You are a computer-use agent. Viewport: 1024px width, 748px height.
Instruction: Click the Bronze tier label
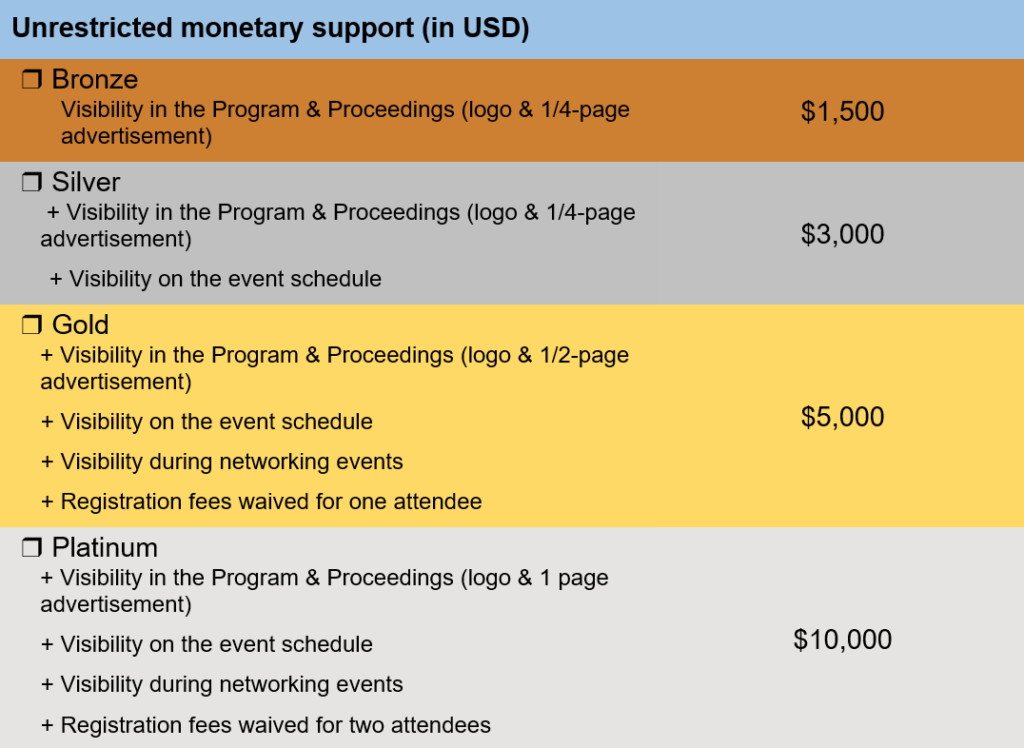pyautogui.click(x=95, y=80)
